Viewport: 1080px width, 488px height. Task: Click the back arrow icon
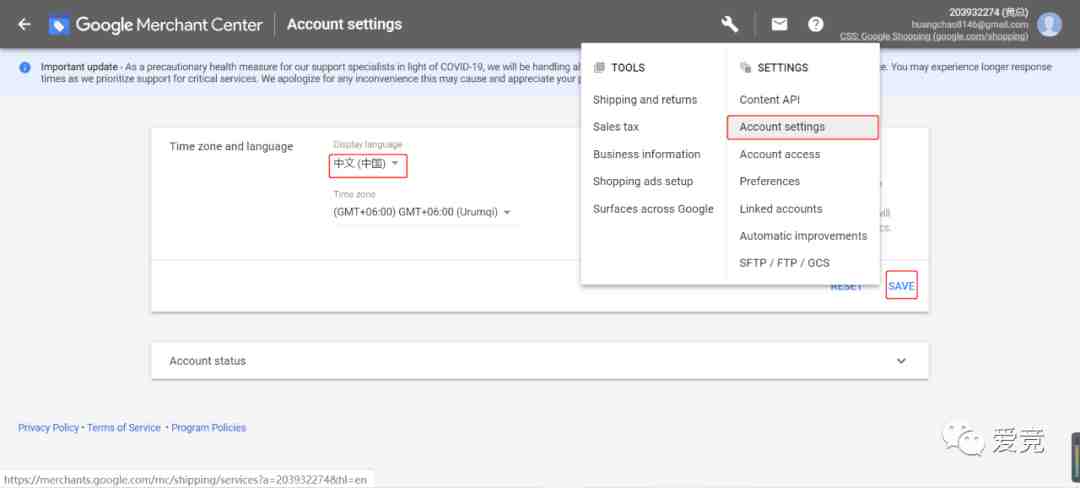24,25
